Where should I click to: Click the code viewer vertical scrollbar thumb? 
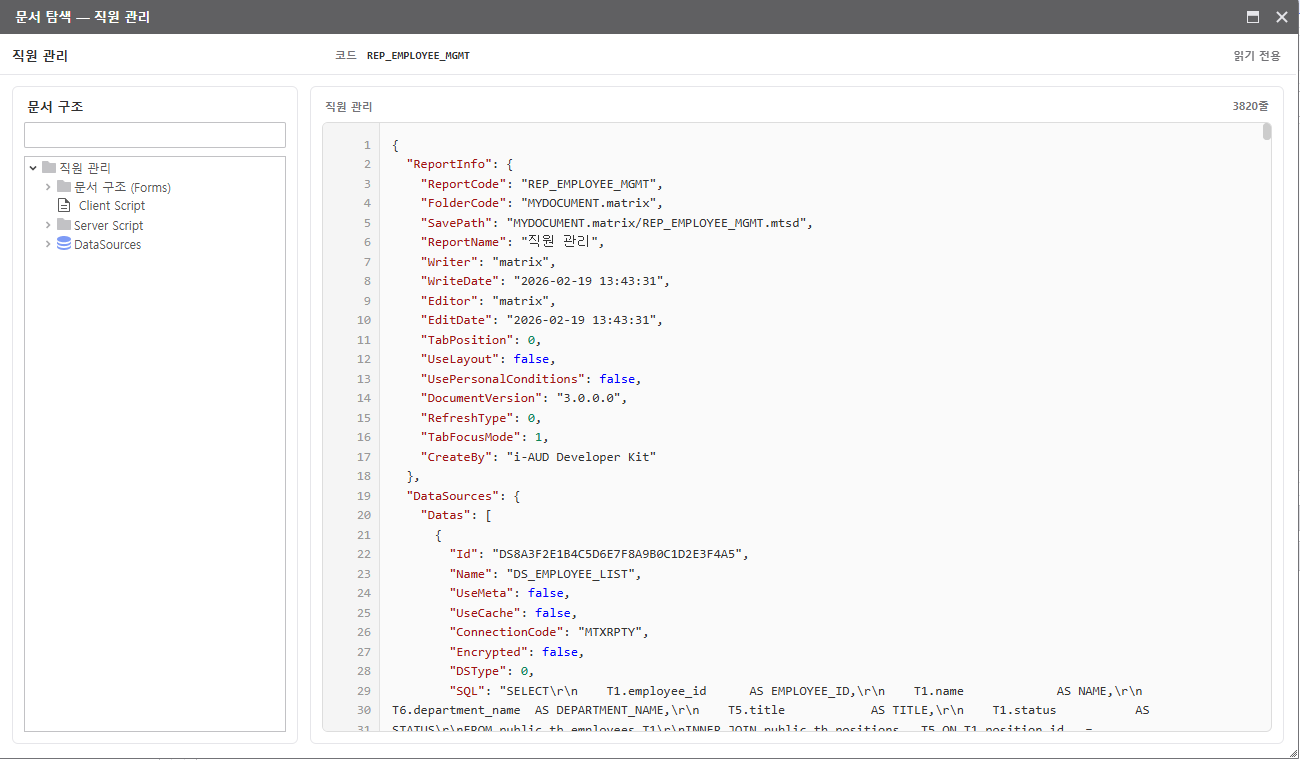click(1267, 132)
